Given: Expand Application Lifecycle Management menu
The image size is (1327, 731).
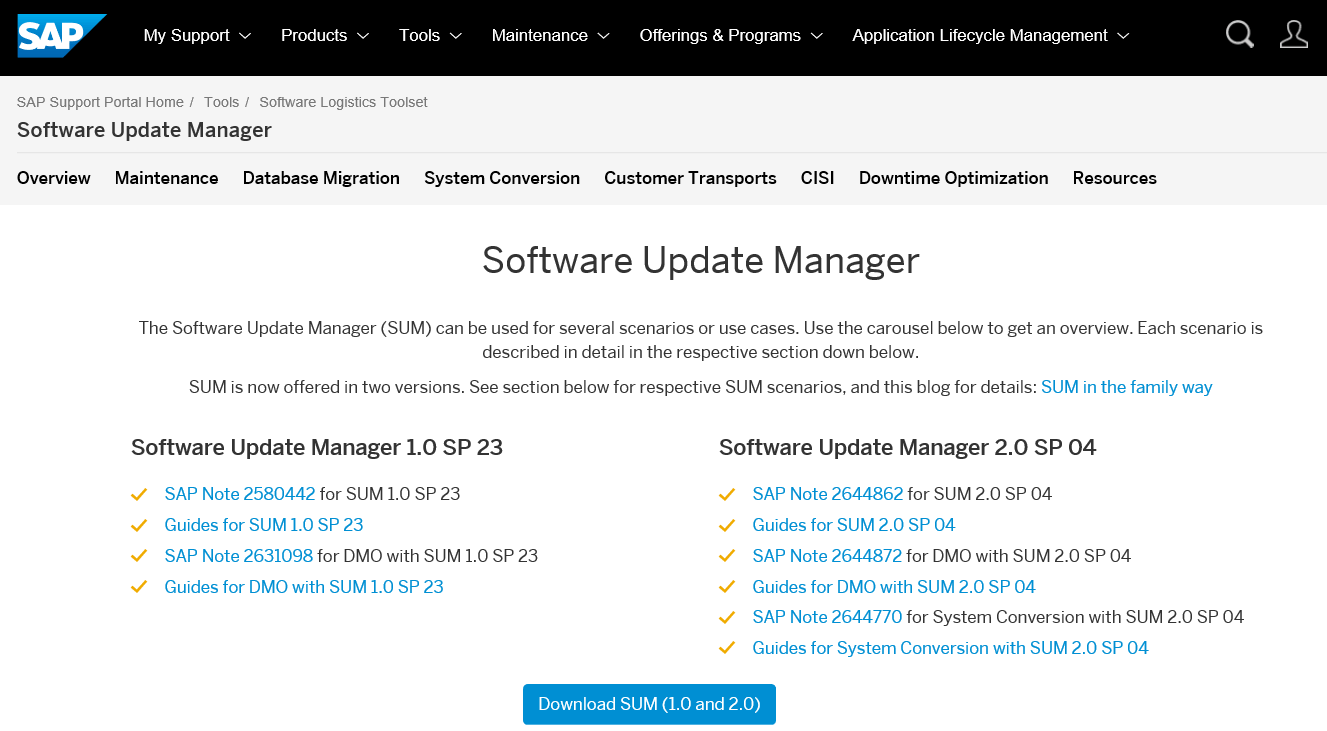Looking at the screenshot, I should tap(991, 35).
